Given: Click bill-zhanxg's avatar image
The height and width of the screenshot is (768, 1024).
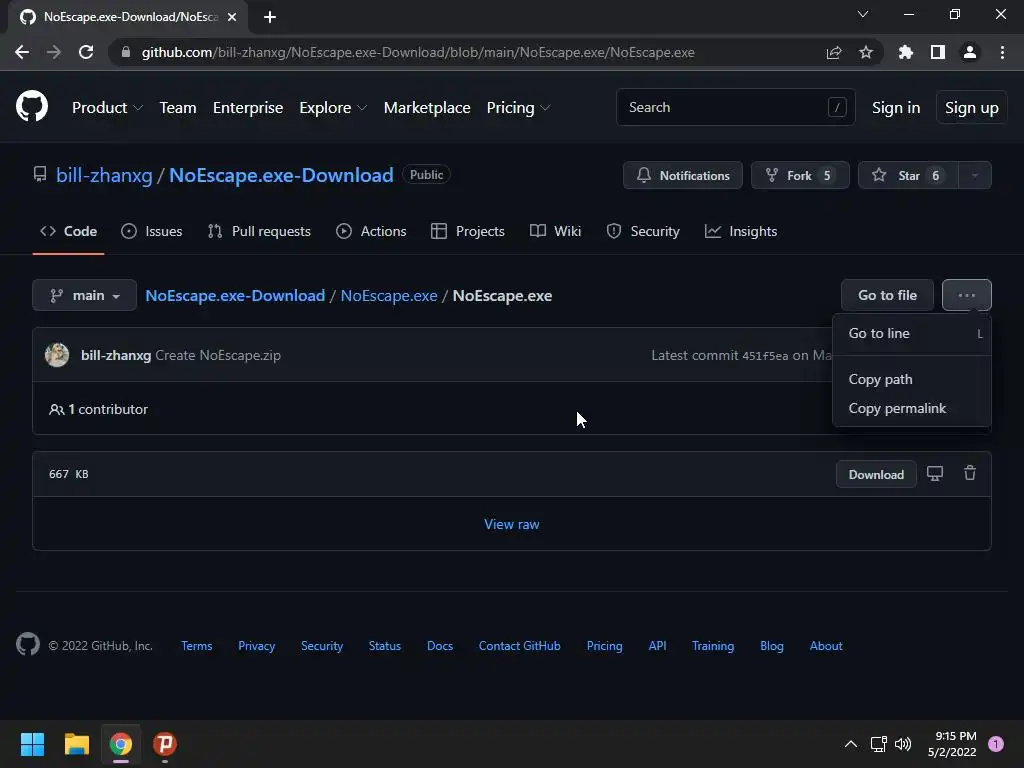Looking at the screenshot, I should [57, 355].
